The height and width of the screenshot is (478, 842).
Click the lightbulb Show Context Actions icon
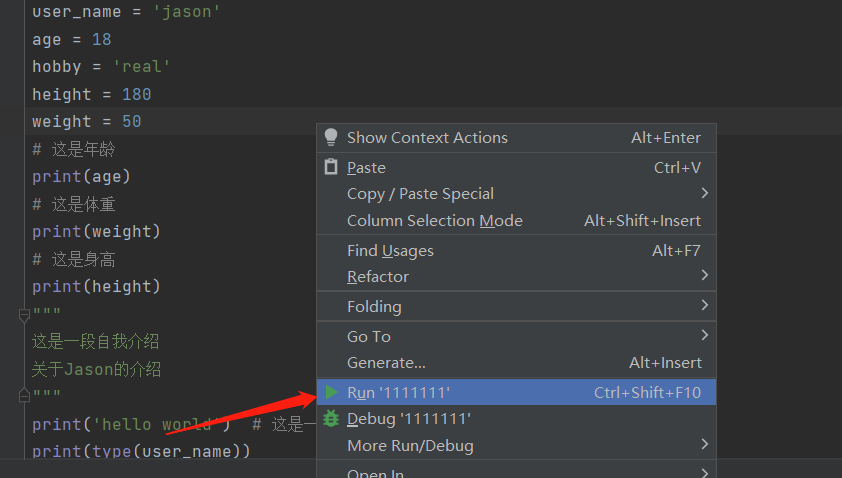click(x=331, y=138)
